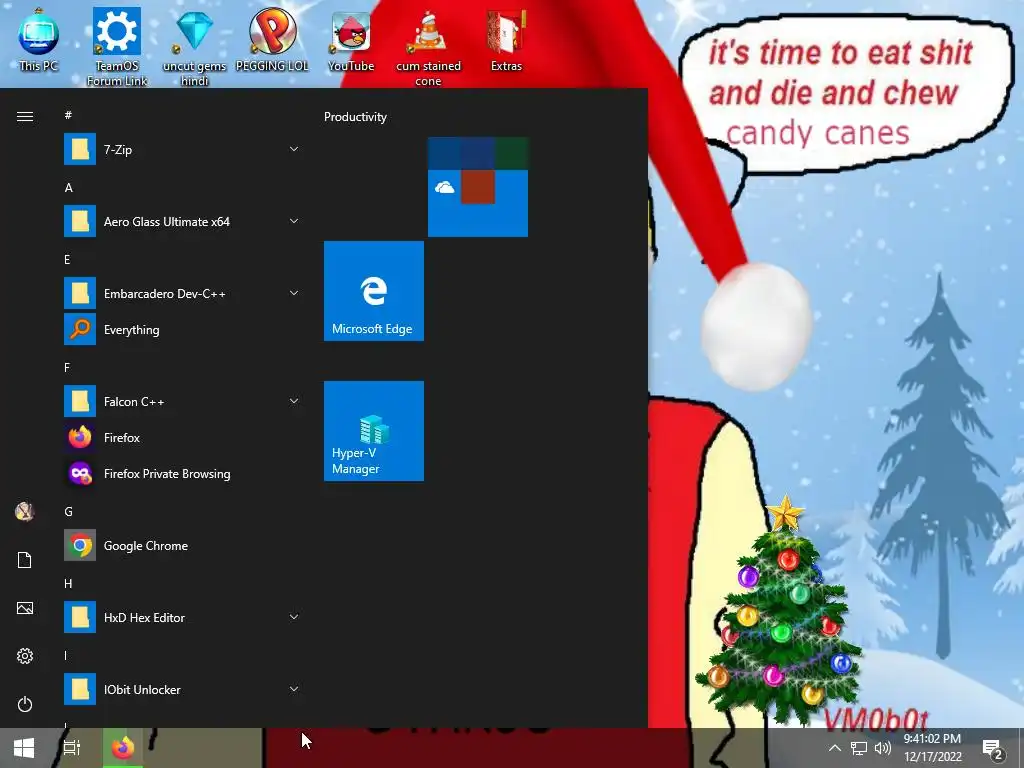Open the uncut gems hindi desktop shortcut

(195, 46)
